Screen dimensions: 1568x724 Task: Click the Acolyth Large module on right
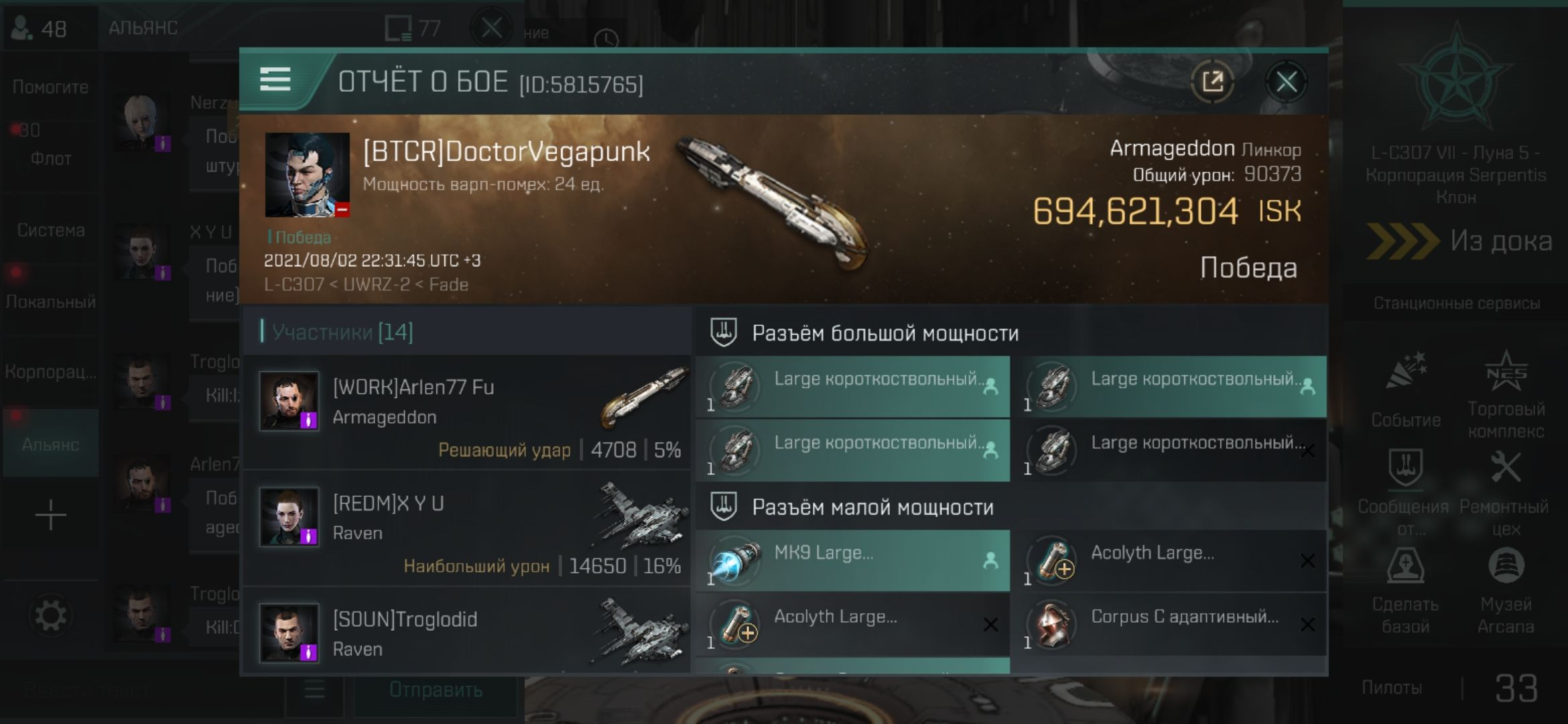pyautogui.click(x=1170, y=560)
